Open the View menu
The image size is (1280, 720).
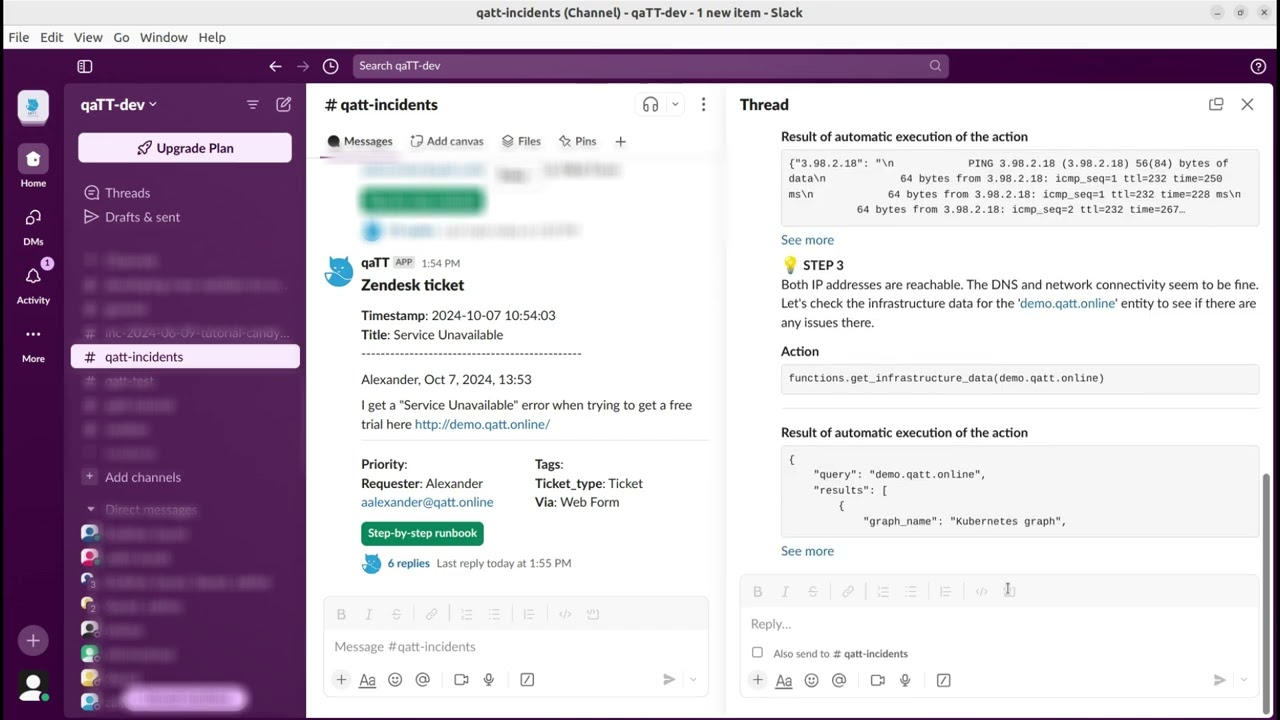tap(88, 37)
